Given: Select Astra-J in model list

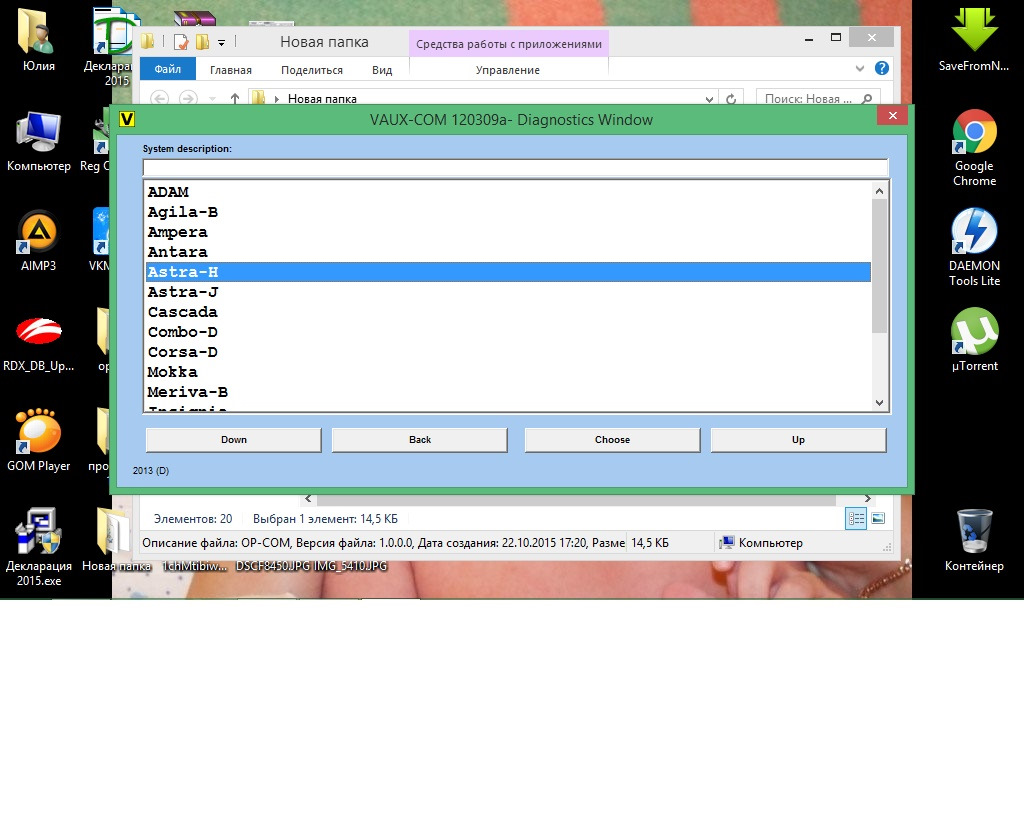Looking at the screenshot, I should pos(508,292).
